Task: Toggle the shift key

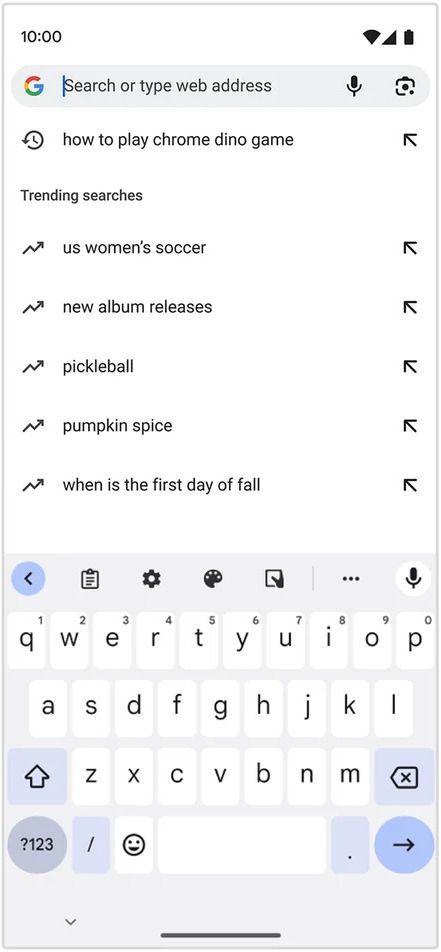Action: 37,777
